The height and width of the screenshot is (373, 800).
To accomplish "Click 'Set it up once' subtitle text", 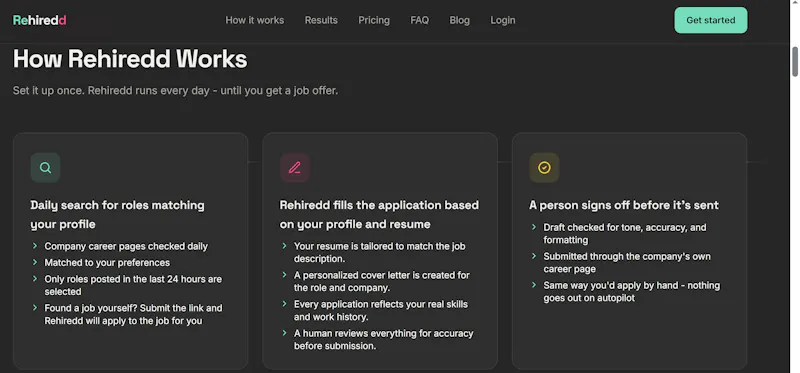I will (x=175, y=91).
